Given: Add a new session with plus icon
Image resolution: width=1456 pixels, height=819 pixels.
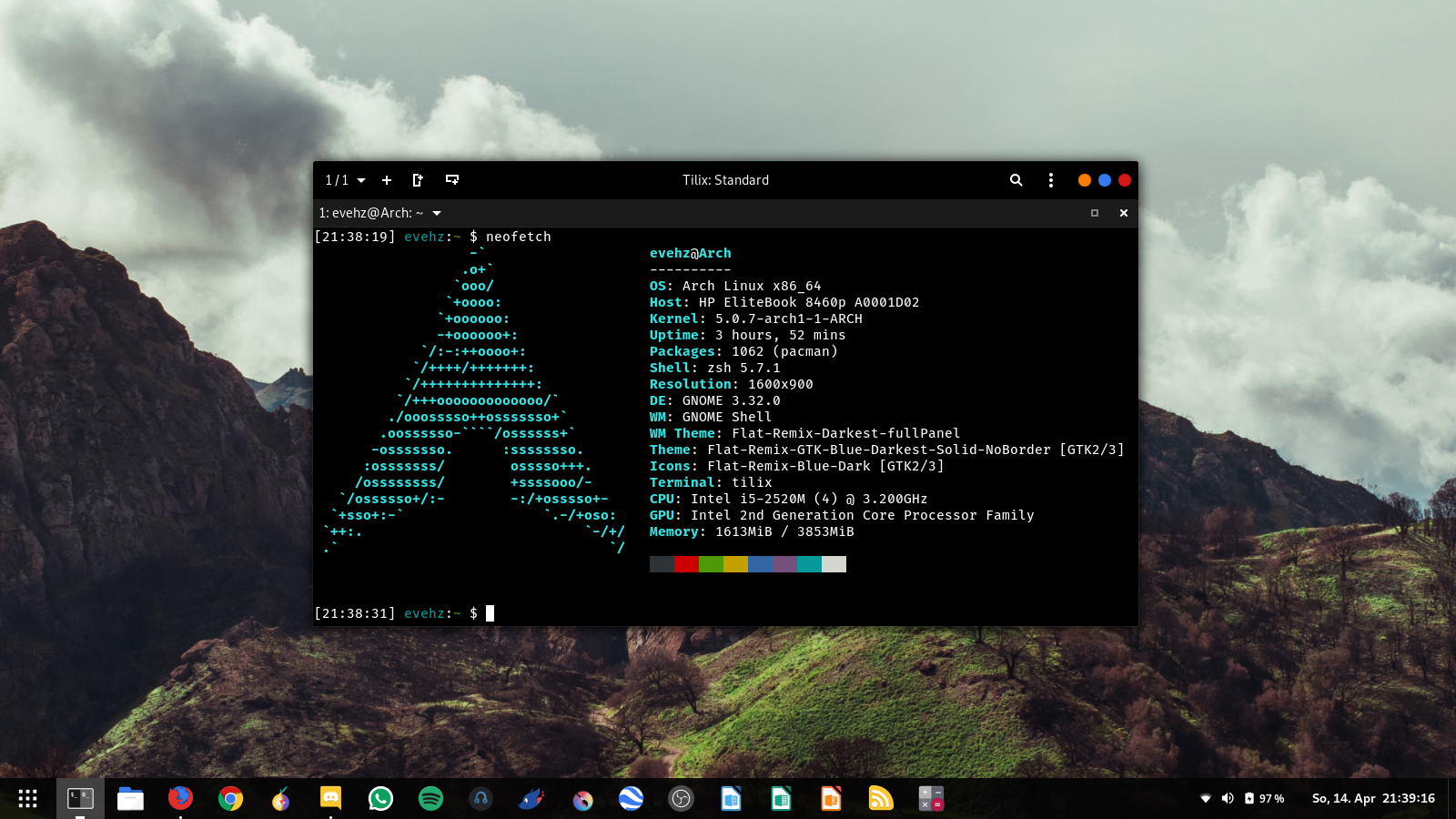Looking at the screenshot, I should tap(387, 180).
